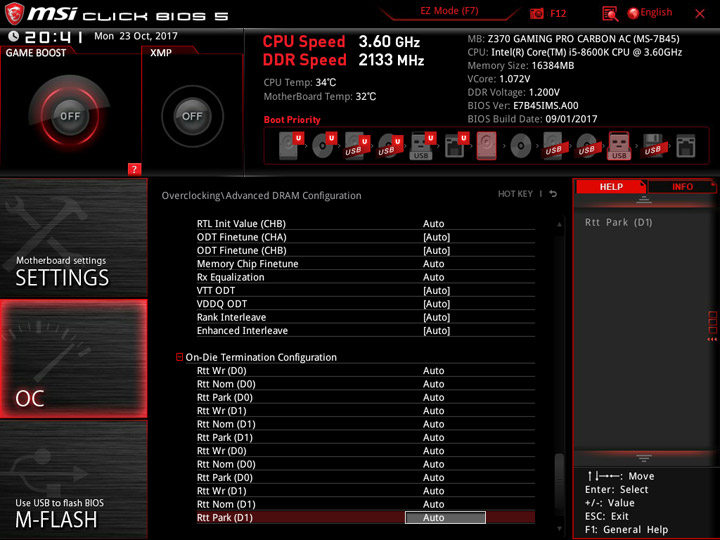Select the UEFI network boot device
This screenshot has height=540, width=720.
click(x=456, y=146)
